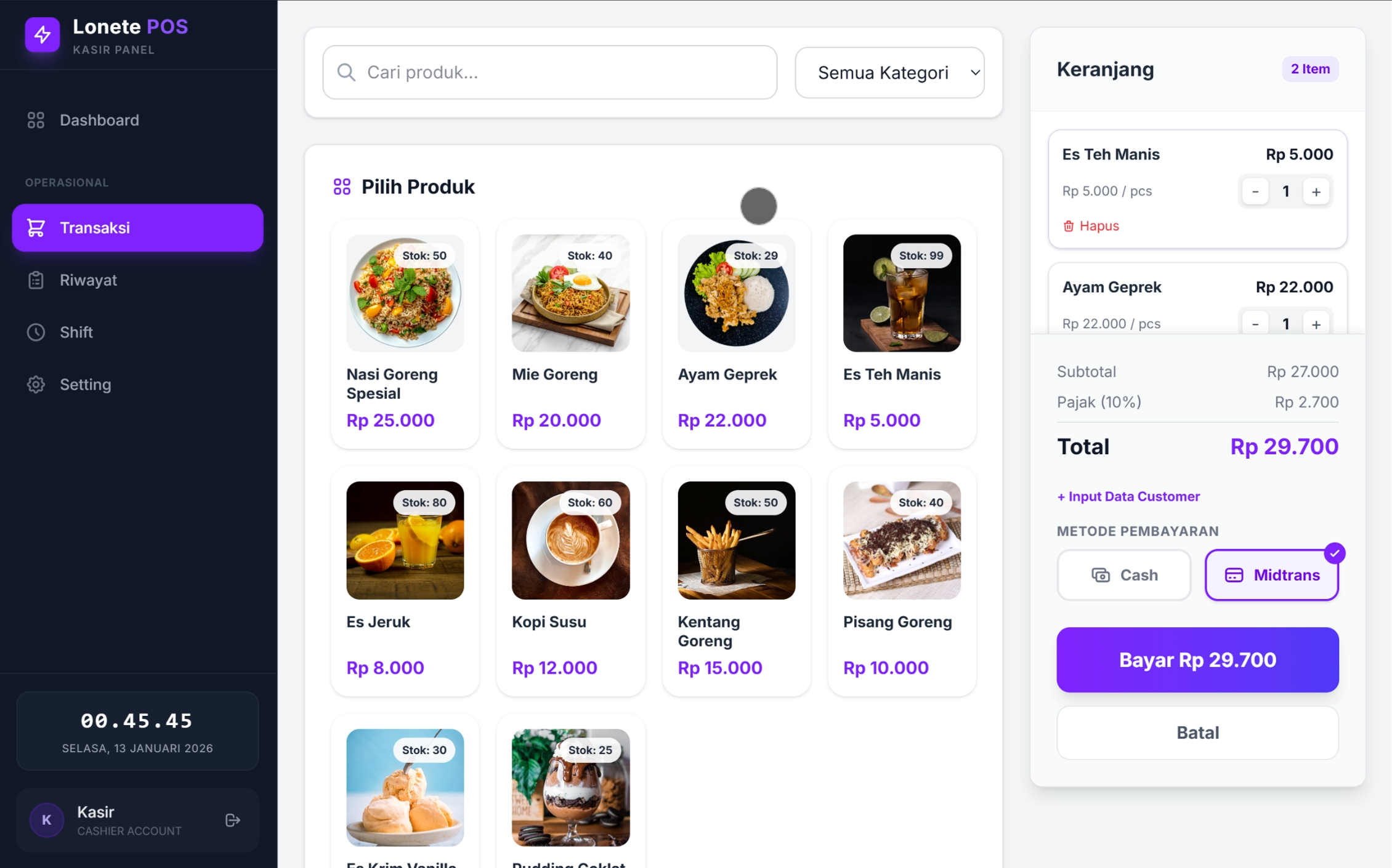The width and height of the screenshot is (1392, 868).
Task: Click the Shift clock icon
Action: click(36, 332)
